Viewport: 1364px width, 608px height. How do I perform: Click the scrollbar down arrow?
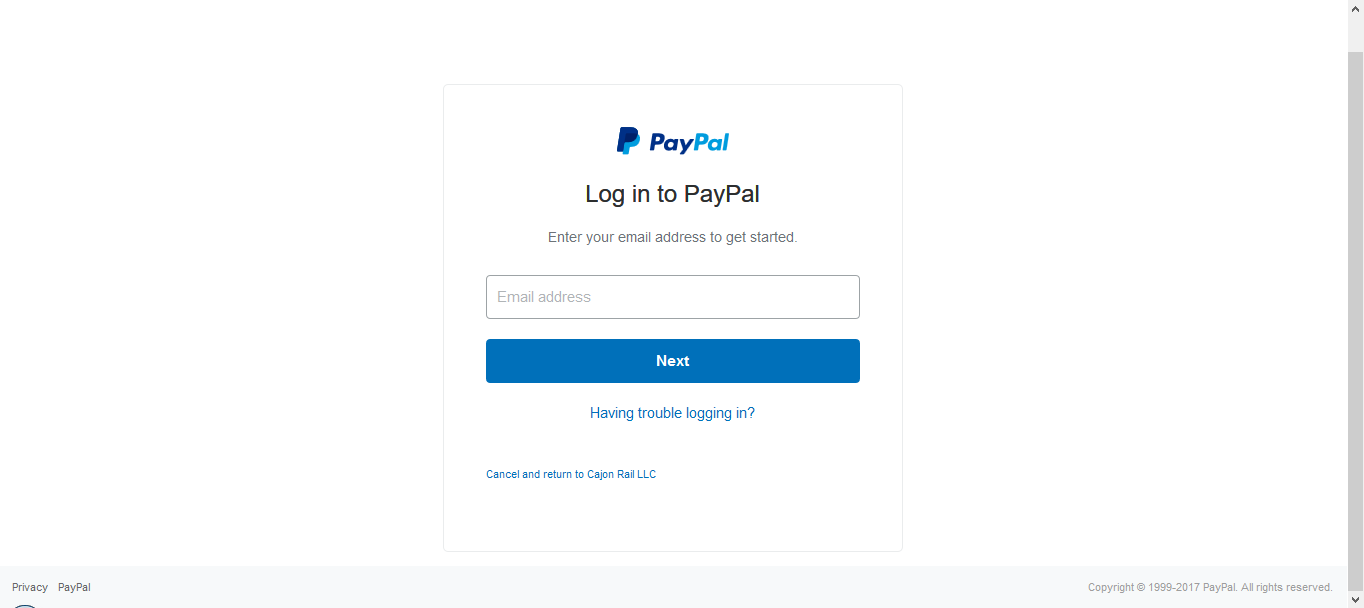tap(1356, 600)
